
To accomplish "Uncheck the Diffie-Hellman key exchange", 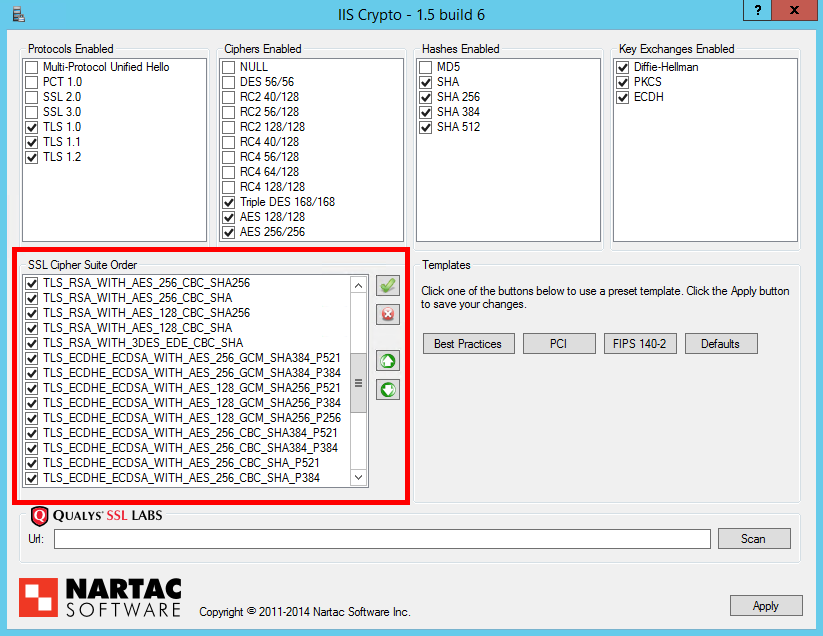I will coord(624,67).
